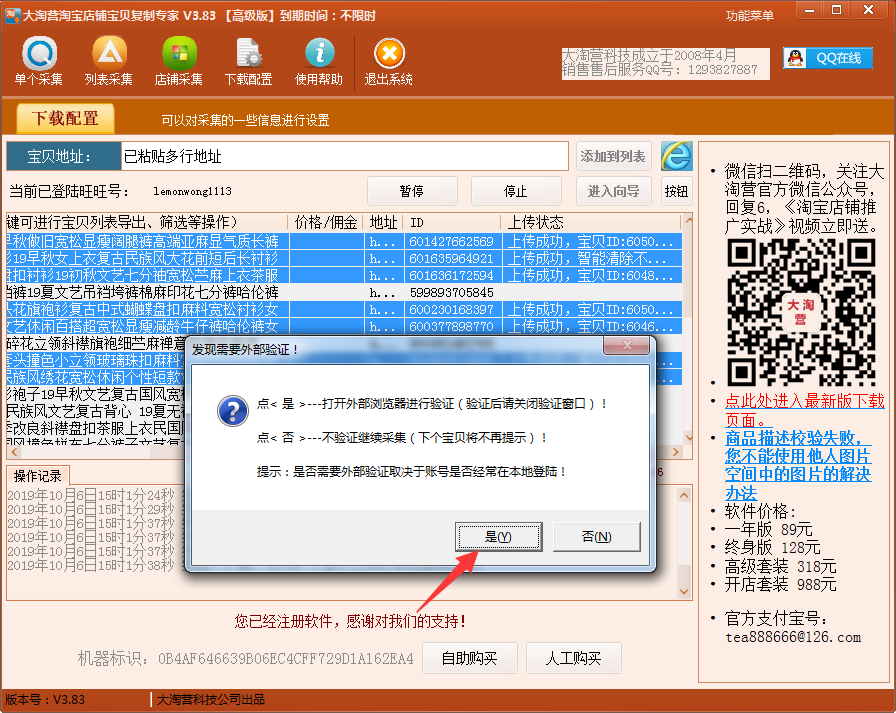Open Internet Explorer browser icon

[x=677, y=156]
